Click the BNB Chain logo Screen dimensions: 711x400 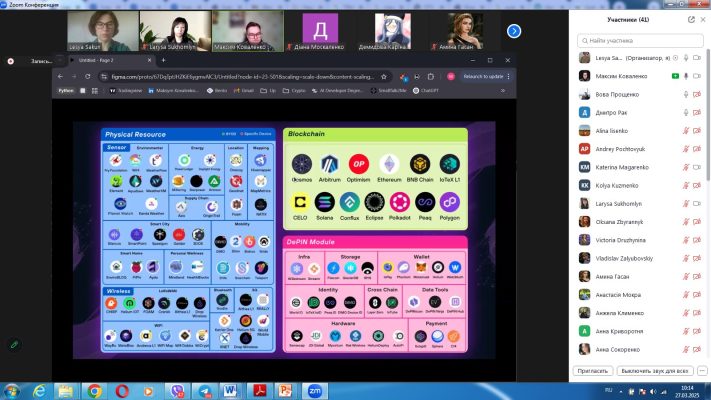pos(420,164)
